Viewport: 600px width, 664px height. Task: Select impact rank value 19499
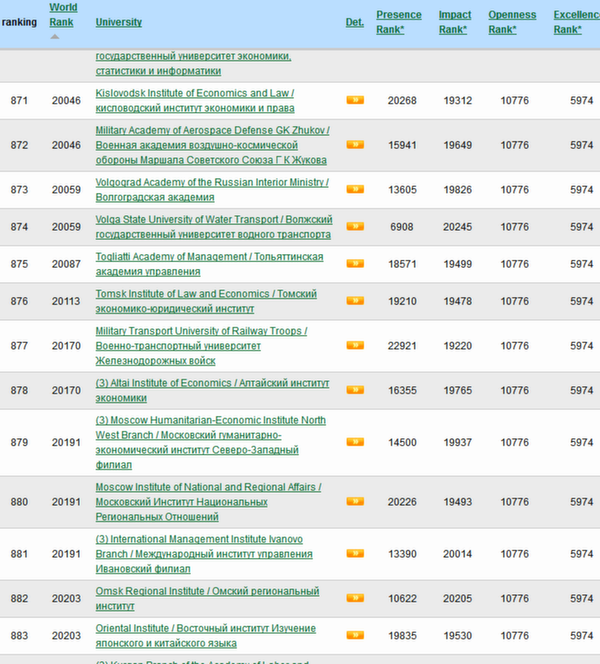coord(458,264)
